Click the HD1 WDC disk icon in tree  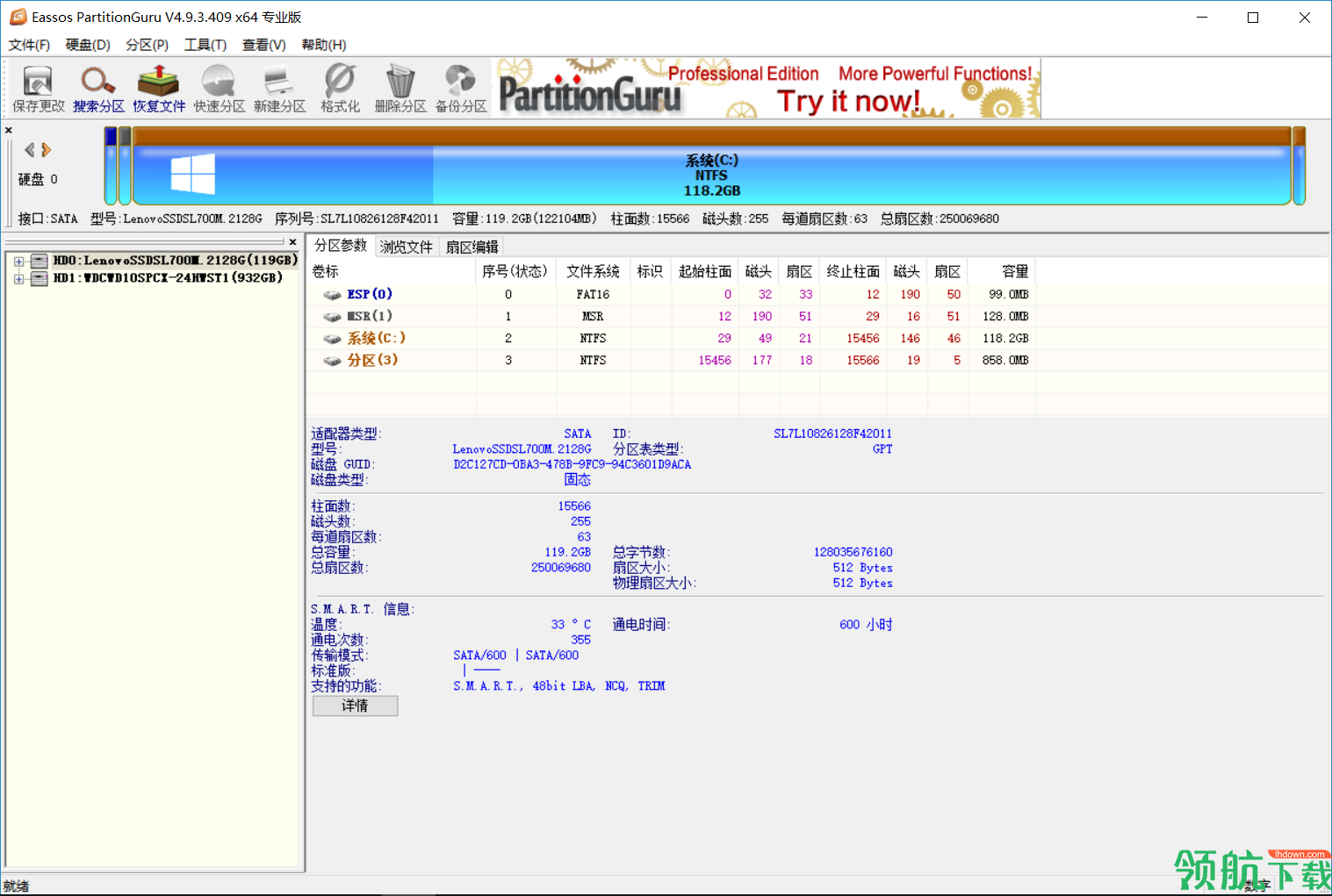(39, 278)
